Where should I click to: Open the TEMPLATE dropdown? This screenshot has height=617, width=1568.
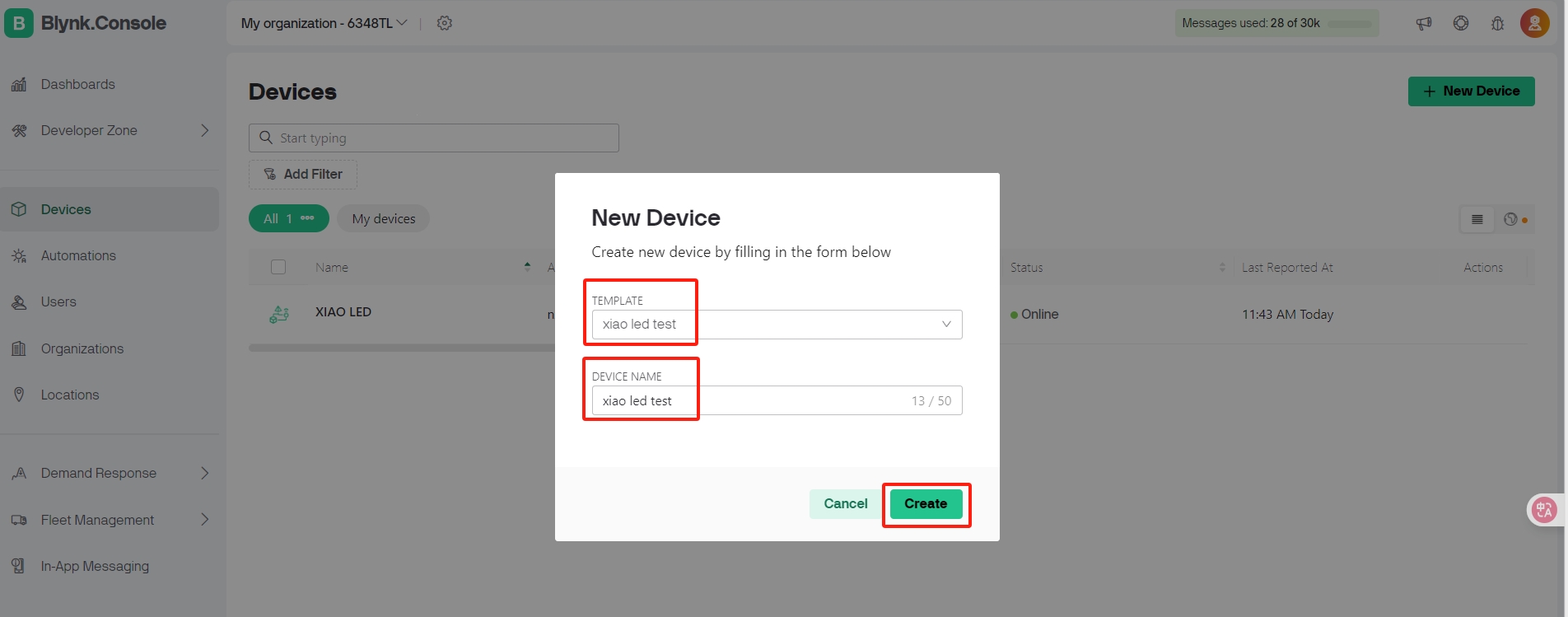(x=777, y=325)
